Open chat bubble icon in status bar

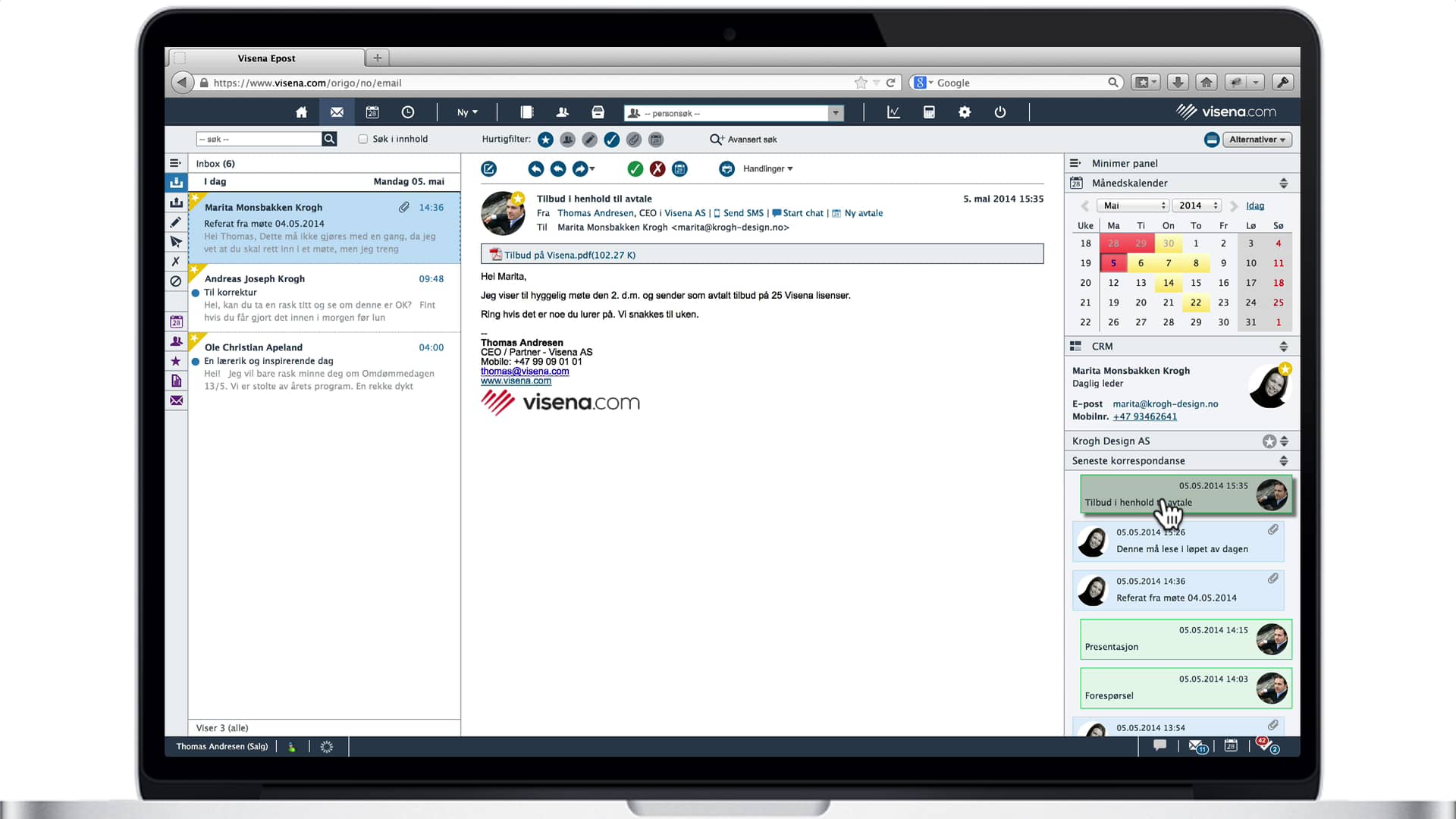click(x=1159, y=746)
